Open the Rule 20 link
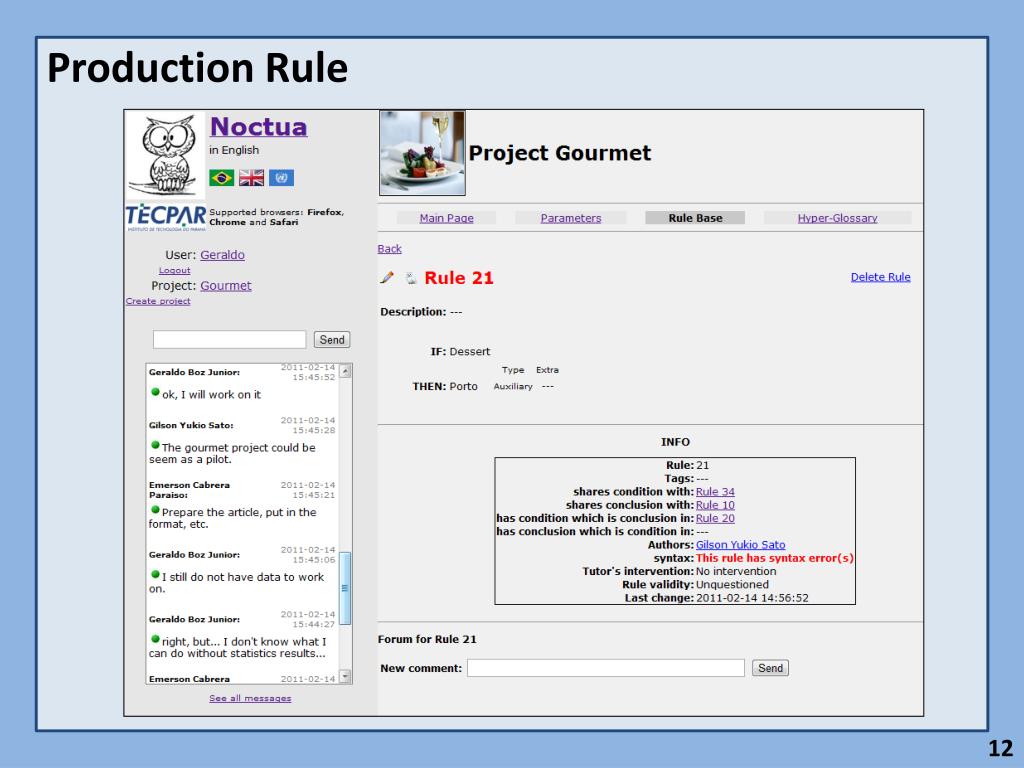 [715, 518]
